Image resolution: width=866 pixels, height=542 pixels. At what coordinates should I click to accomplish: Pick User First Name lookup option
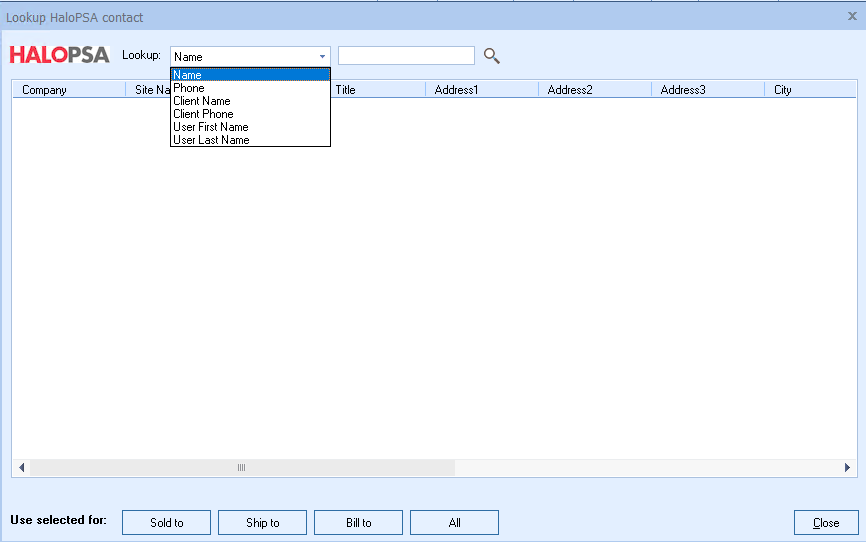[x=249, y=127]
